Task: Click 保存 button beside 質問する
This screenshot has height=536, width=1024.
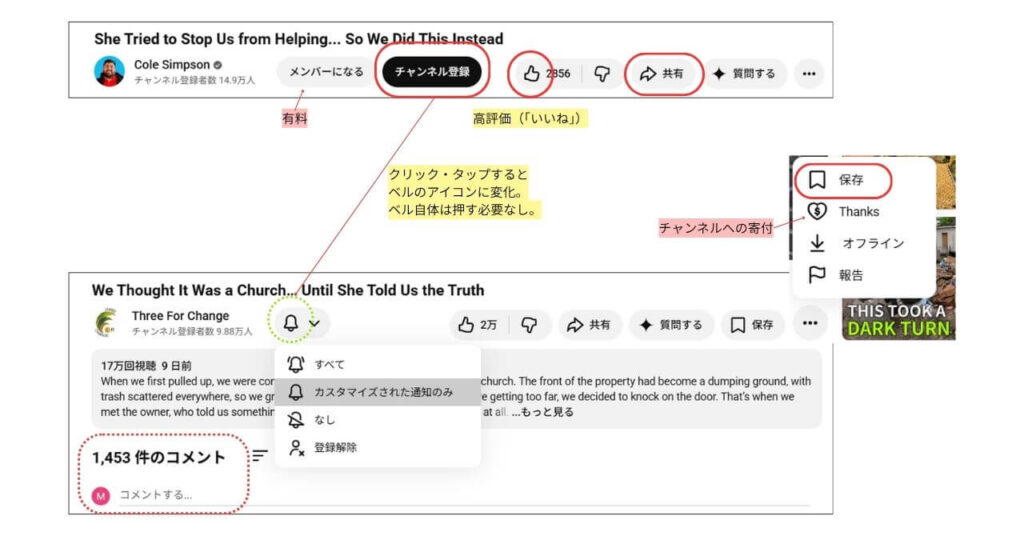Action: [752, 324]
